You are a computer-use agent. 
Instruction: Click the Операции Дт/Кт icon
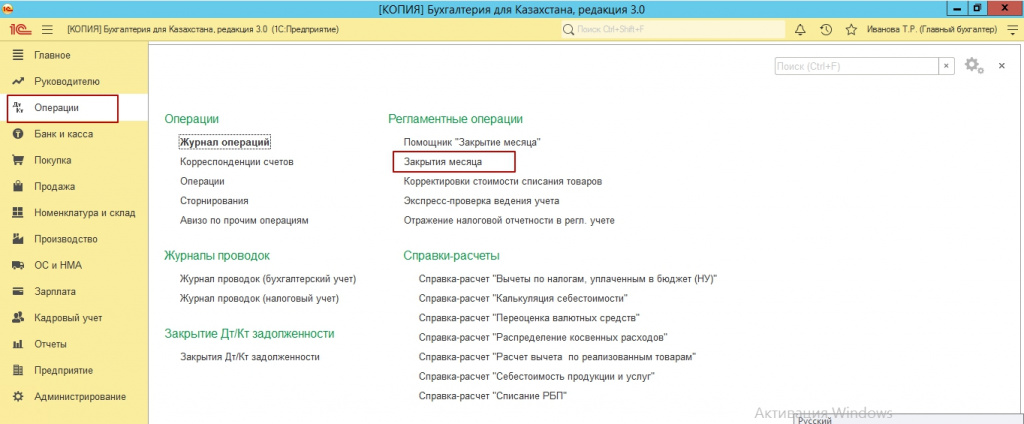[18, 108]
